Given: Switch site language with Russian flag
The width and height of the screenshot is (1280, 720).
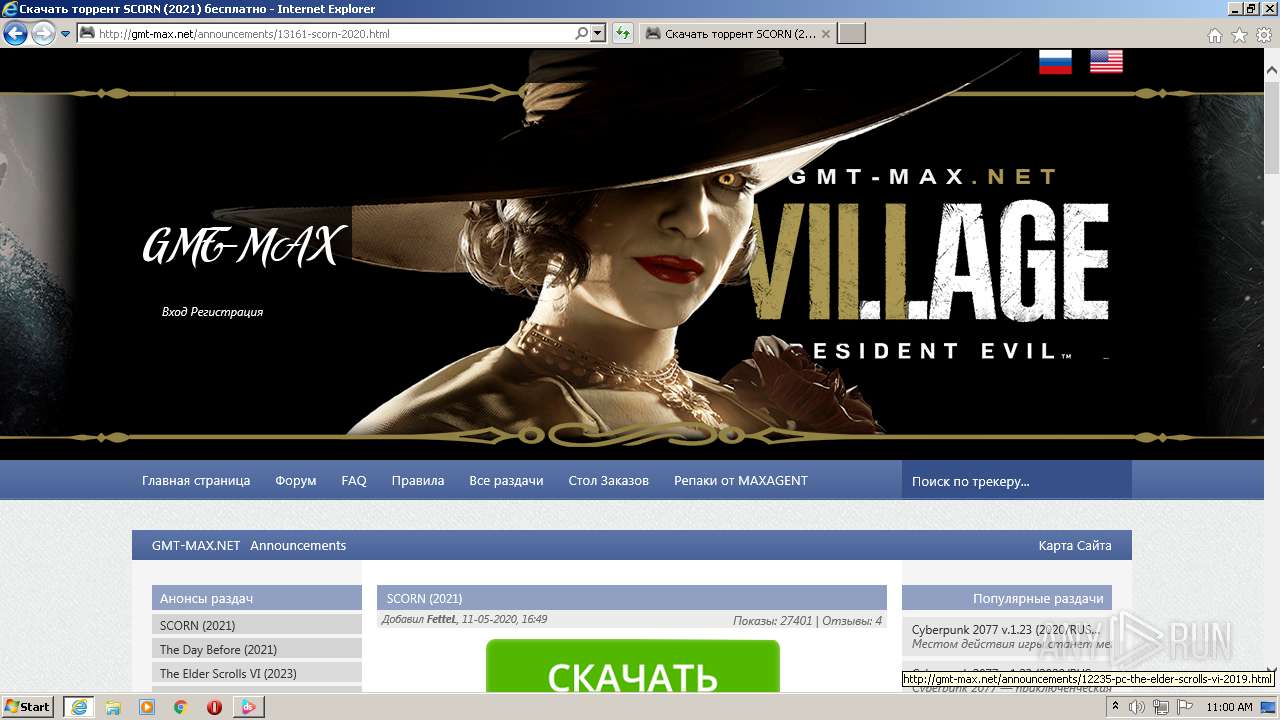Looking at the screenshot, I should (x=1055, y=62).
